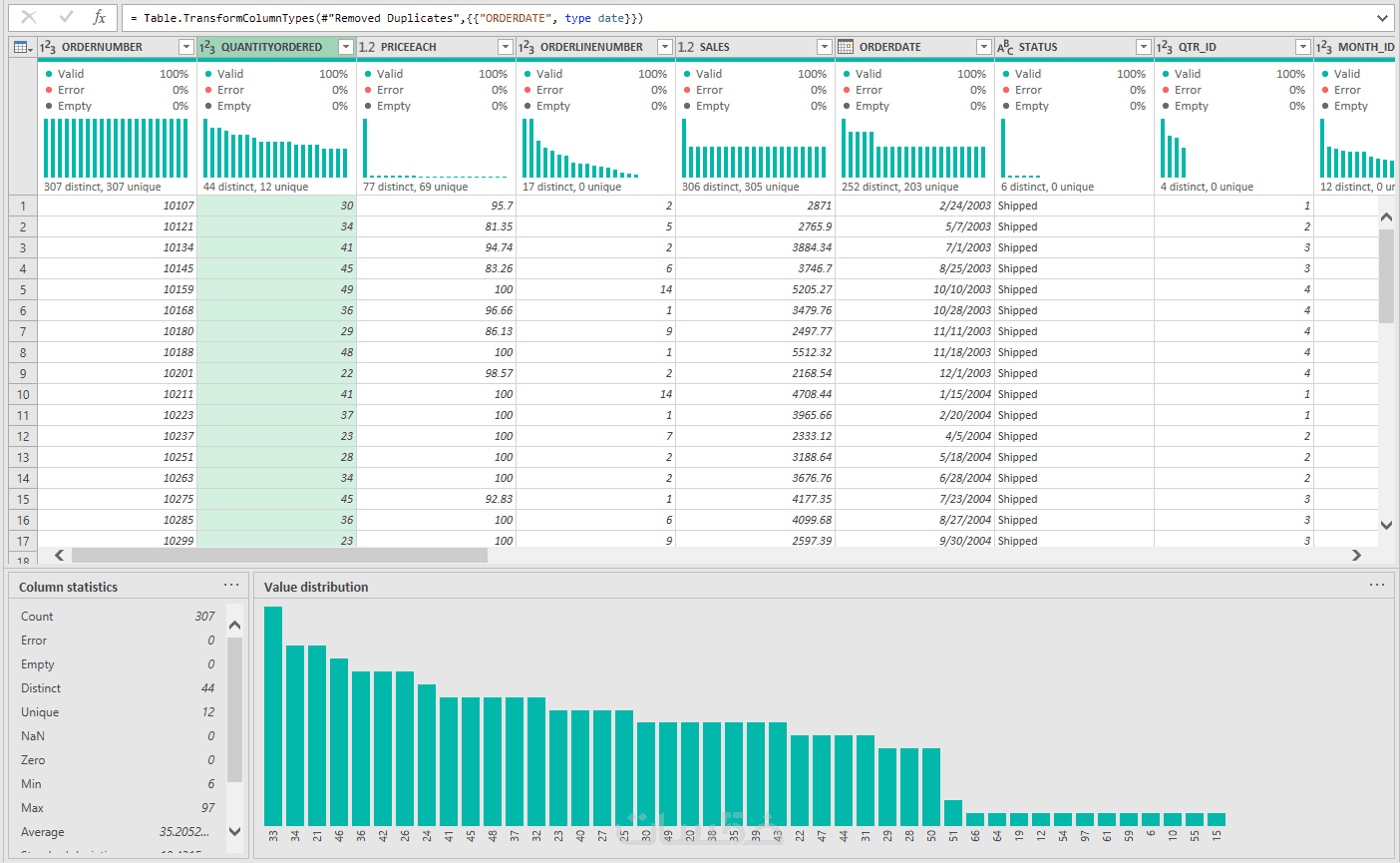Change the ORDERDATE column date type icon
Screen dimensions: 1400x863
[846, 47]
